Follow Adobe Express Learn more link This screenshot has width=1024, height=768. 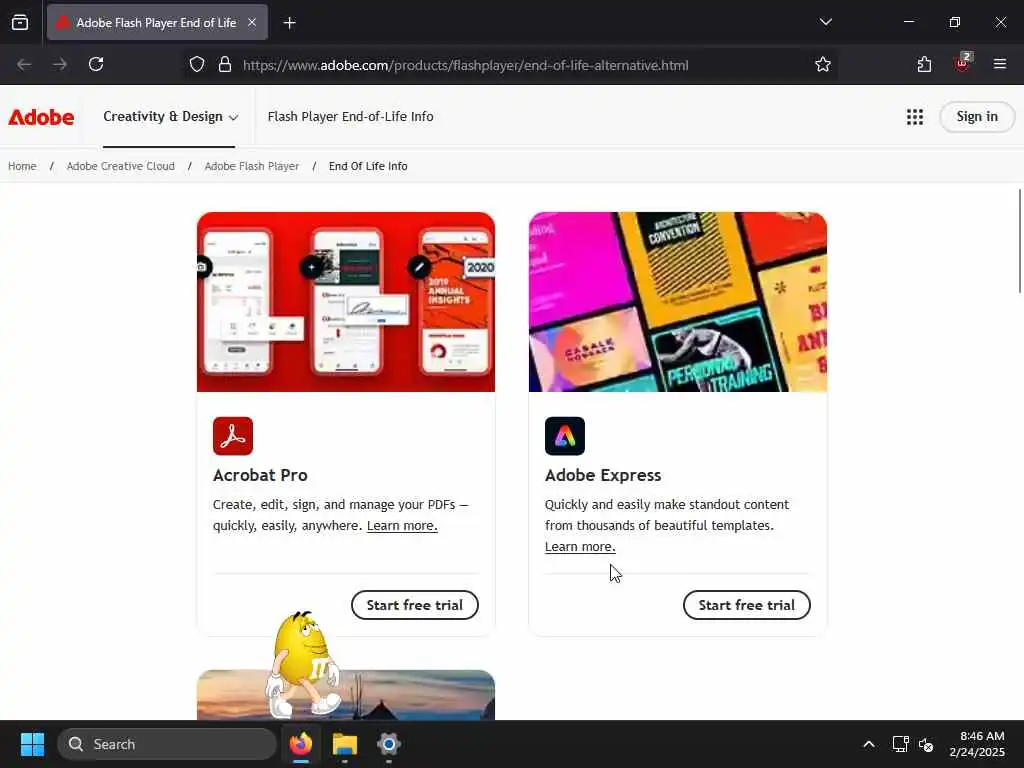(x=580, y=547)
